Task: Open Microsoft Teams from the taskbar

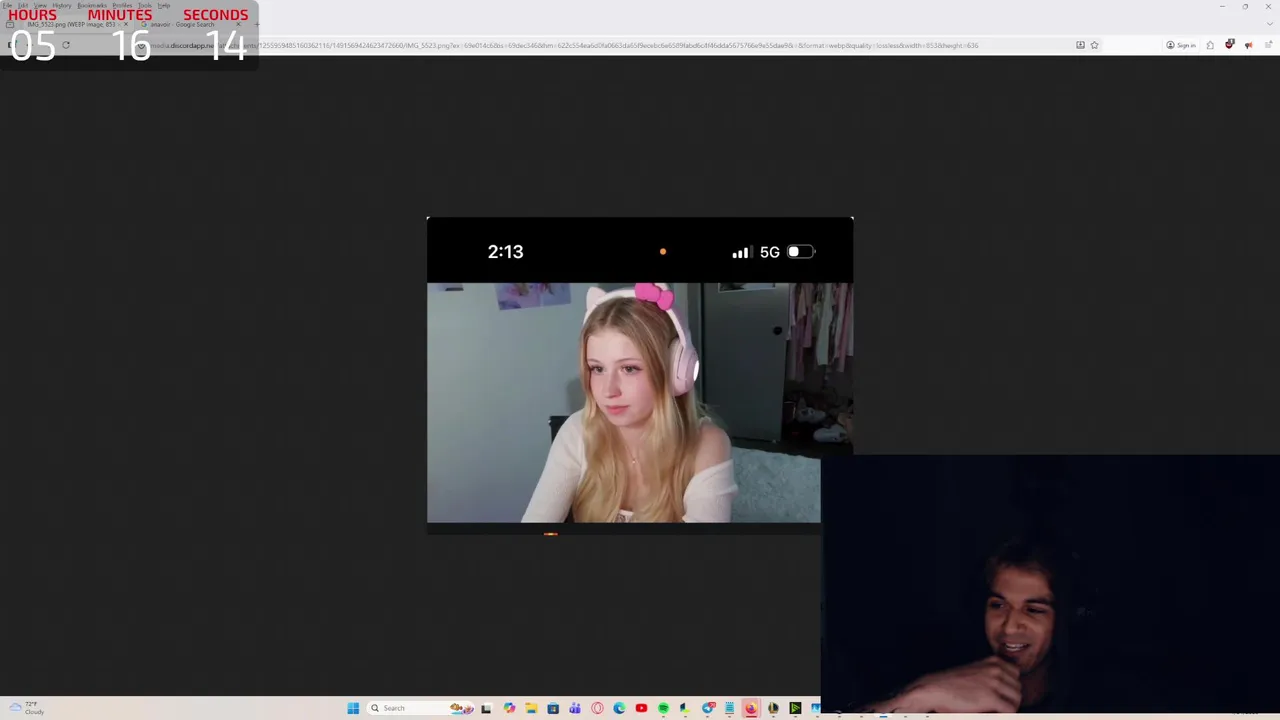Action: (x=575, y=708)
